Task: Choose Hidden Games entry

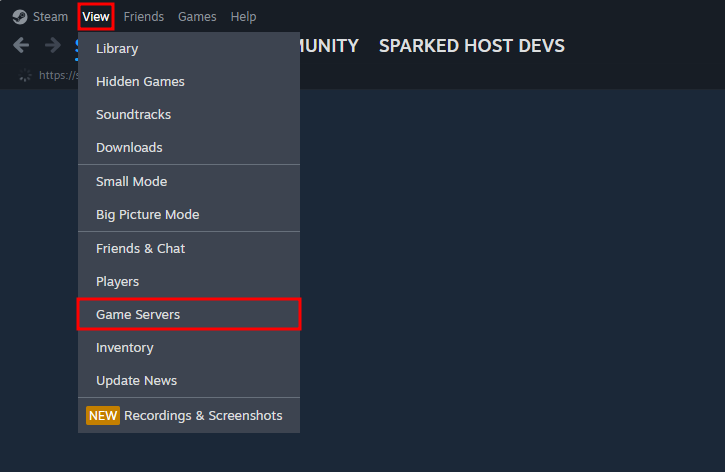Action: (189, 81)
